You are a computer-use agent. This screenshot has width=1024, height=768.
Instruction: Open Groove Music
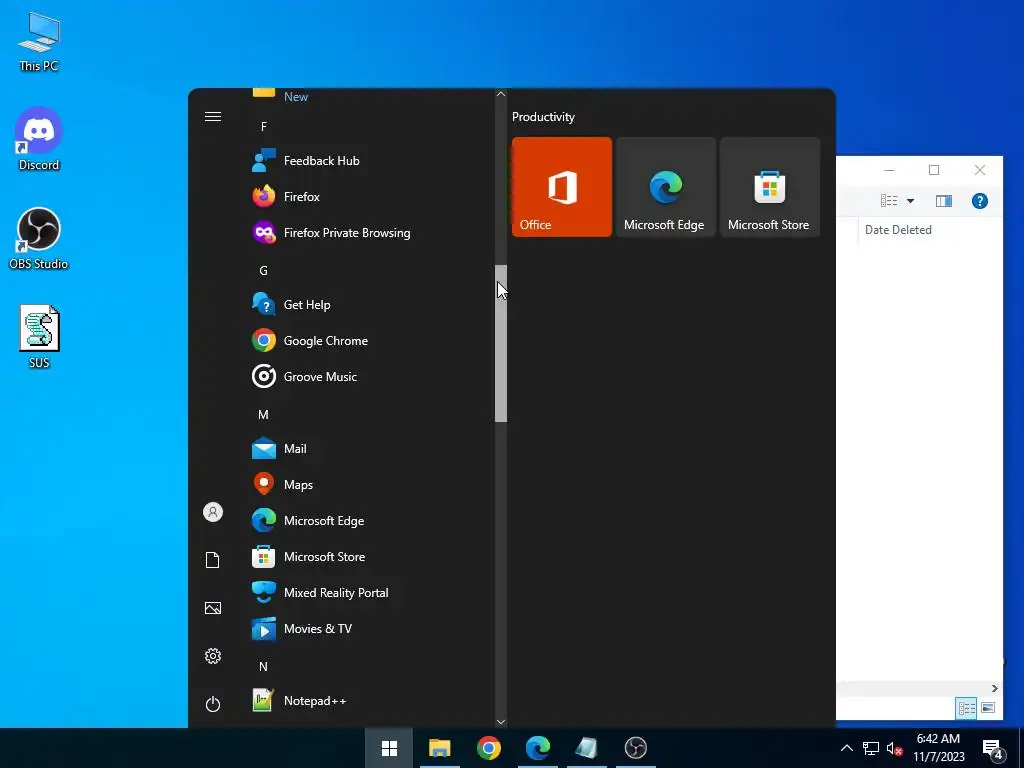click(x=369, y=377)
